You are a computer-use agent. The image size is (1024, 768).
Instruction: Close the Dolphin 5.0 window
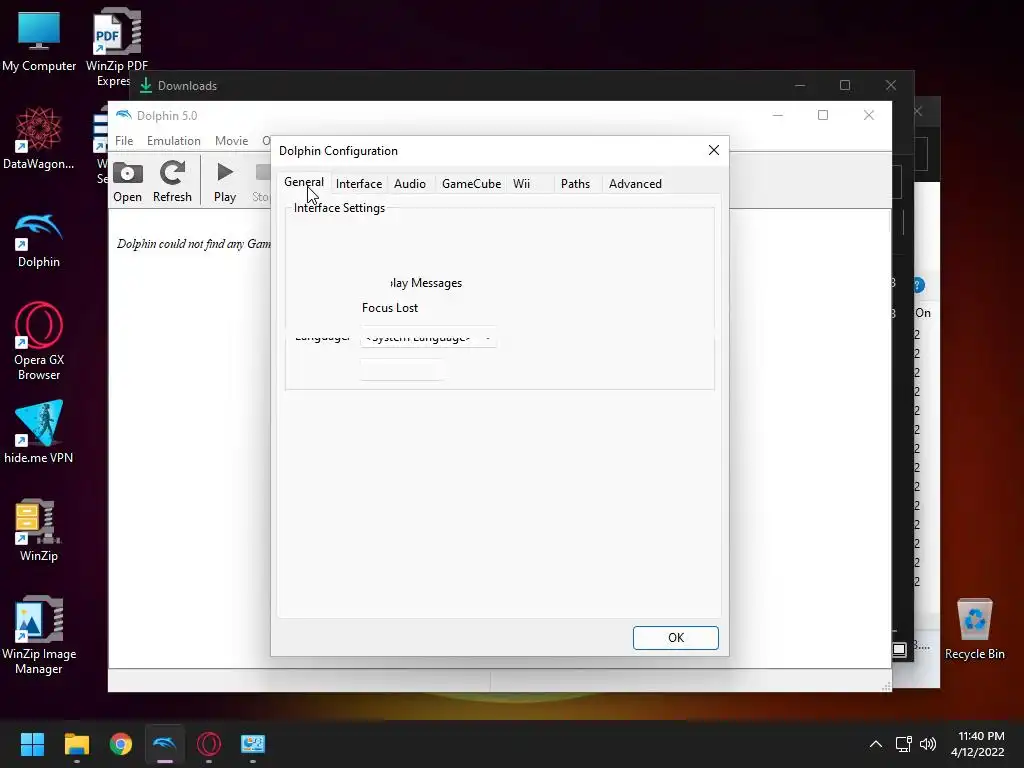(x=869, y=115)
